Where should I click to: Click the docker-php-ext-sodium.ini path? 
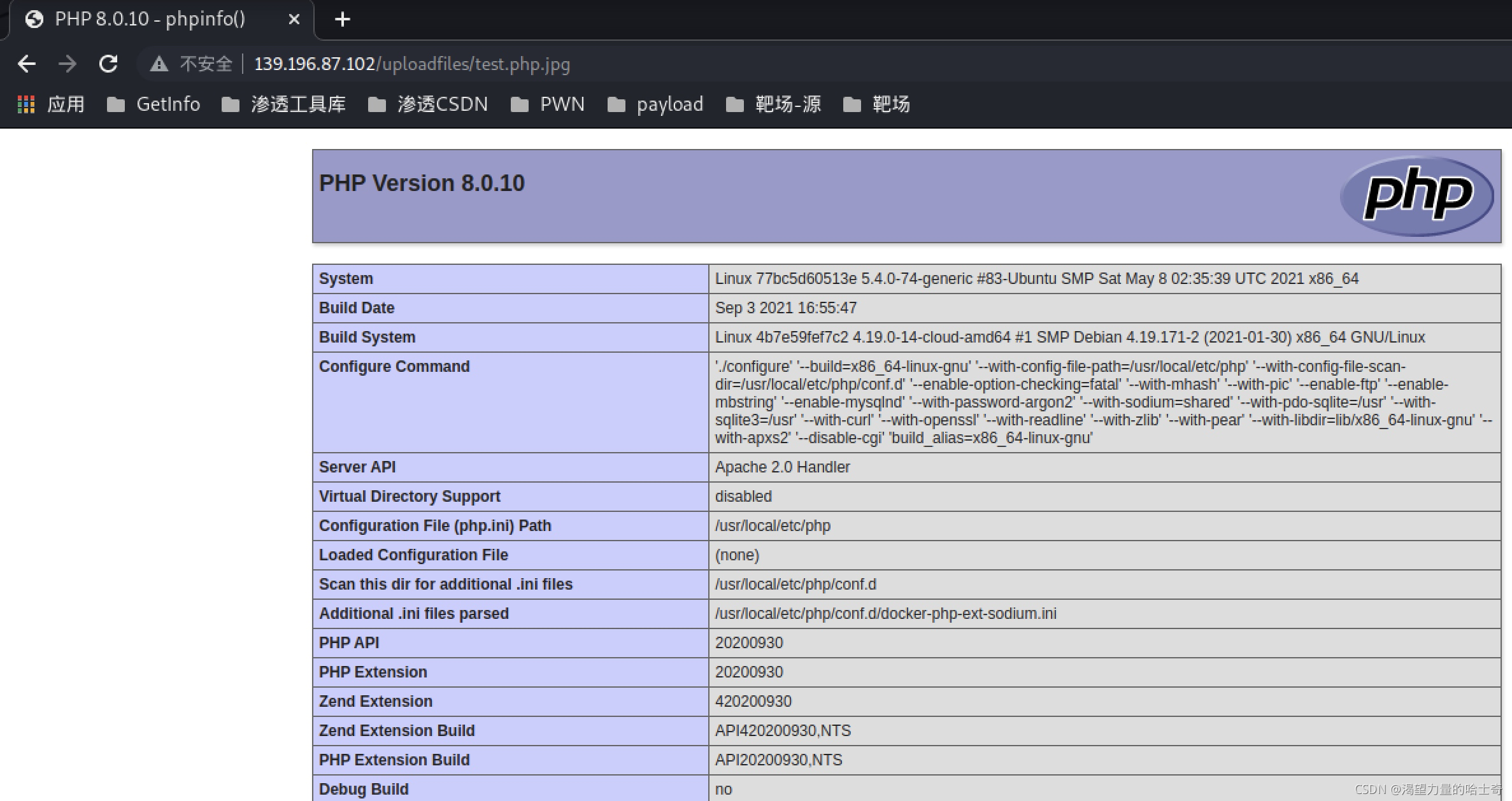pos(885,614)
